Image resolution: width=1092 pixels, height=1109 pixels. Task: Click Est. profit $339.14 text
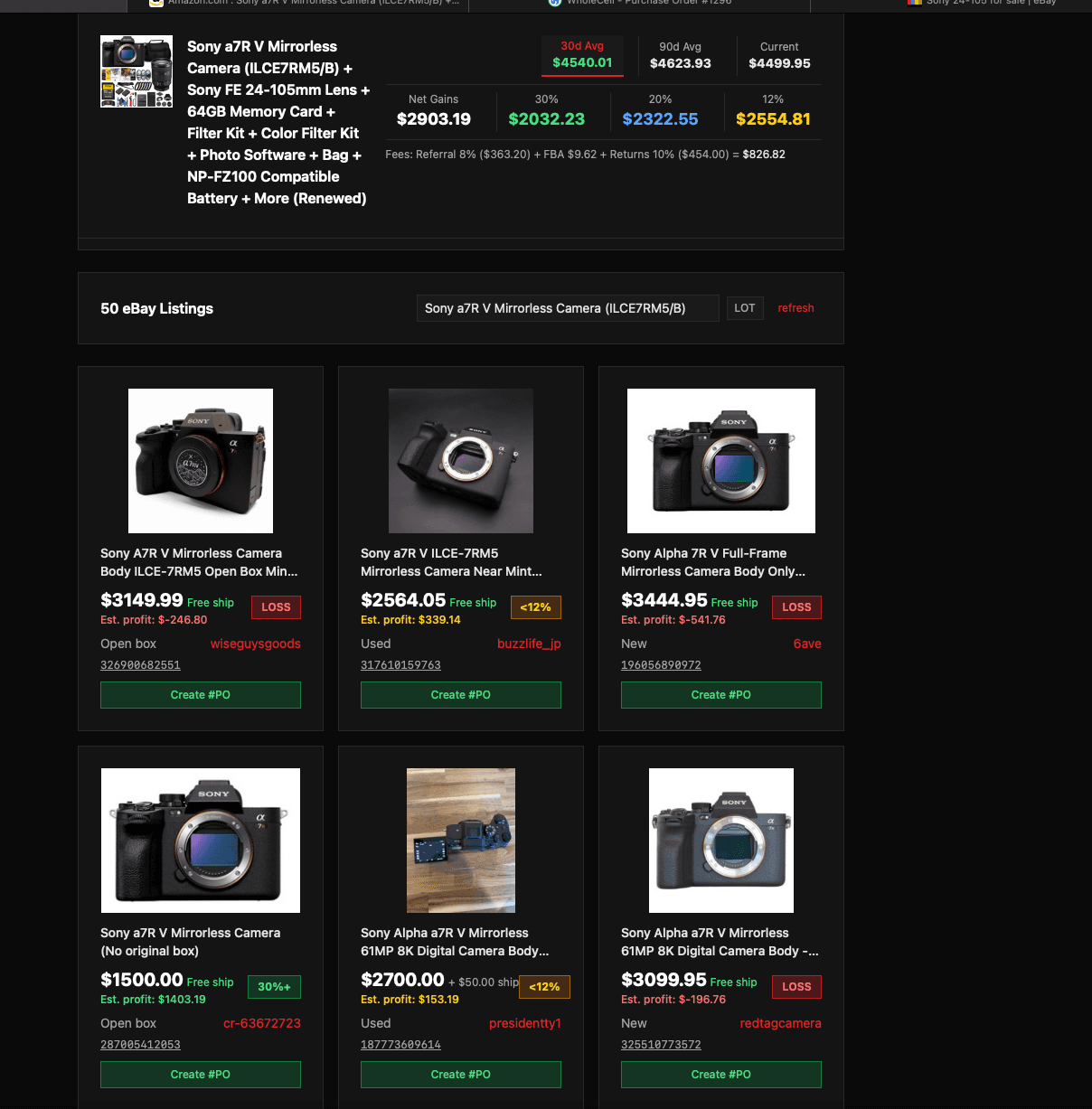click(410, 620)
